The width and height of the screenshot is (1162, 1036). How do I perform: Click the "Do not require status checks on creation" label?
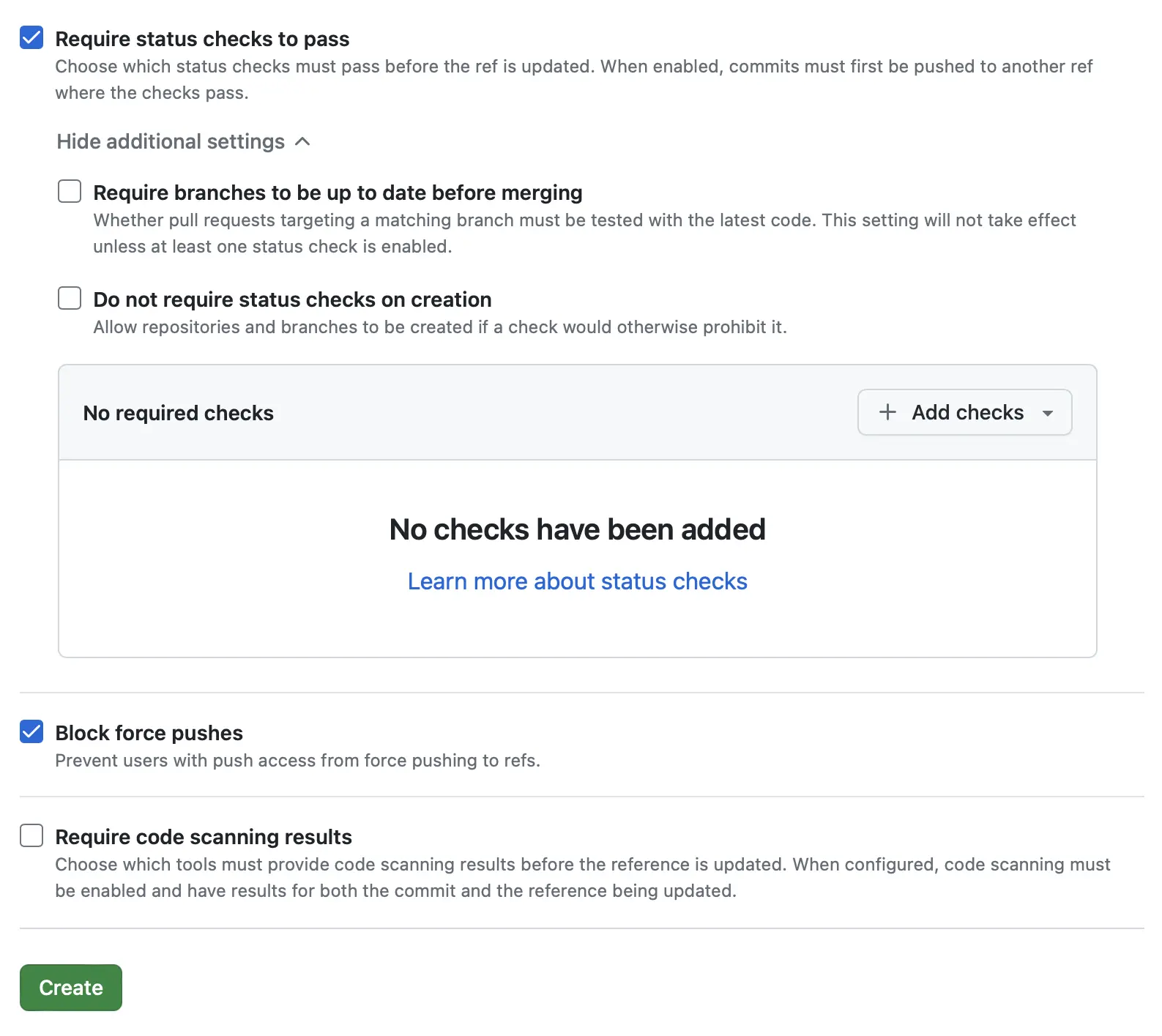[292, 299]
